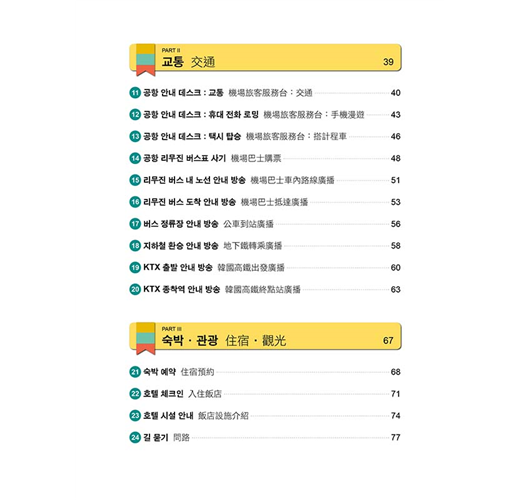This screenshot has height=500, width=520.
Task: Select entry 13 about 택시 탑승
Action: pyautogui.click(x=265, y=136)
